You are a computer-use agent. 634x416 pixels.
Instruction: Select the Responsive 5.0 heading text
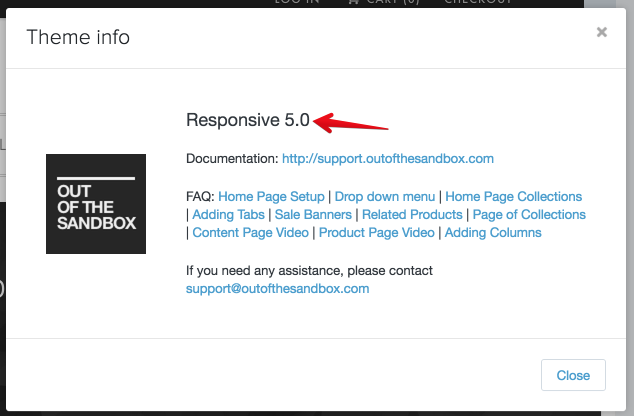tap(248, 120)
